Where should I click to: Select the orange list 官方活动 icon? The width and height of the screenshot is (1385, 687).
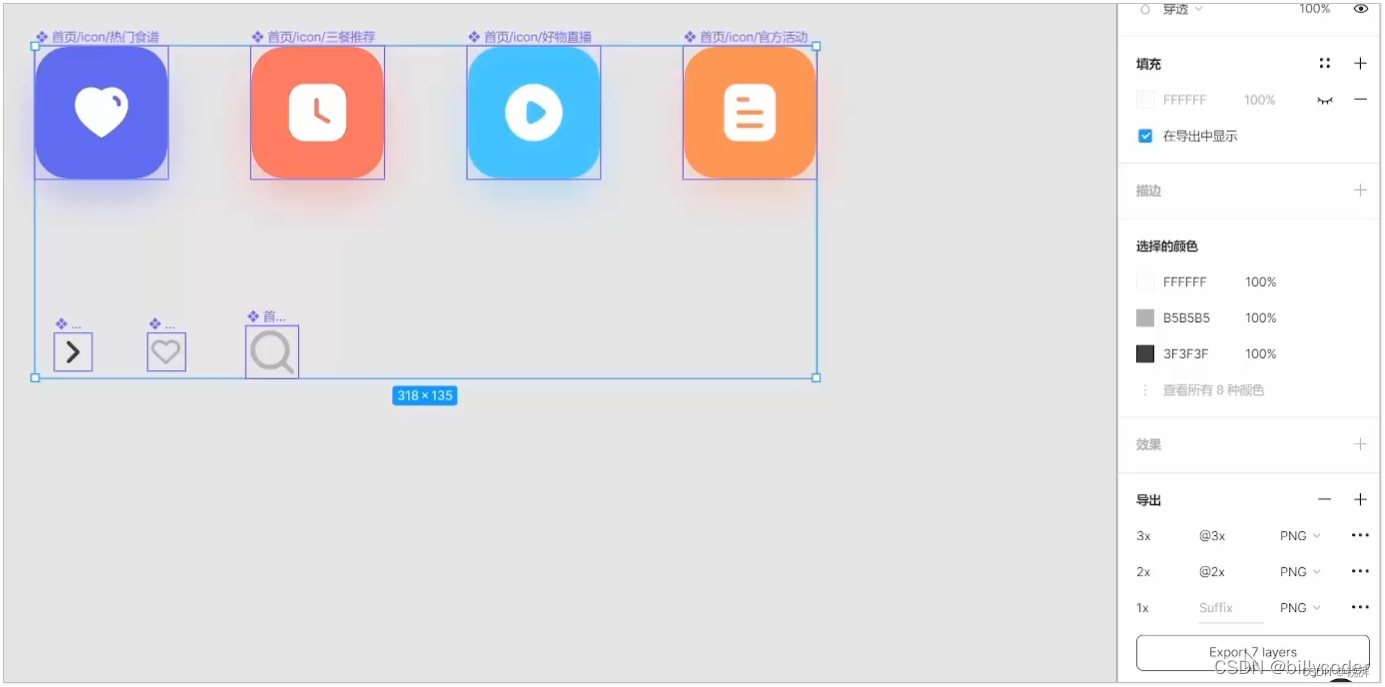750,113
